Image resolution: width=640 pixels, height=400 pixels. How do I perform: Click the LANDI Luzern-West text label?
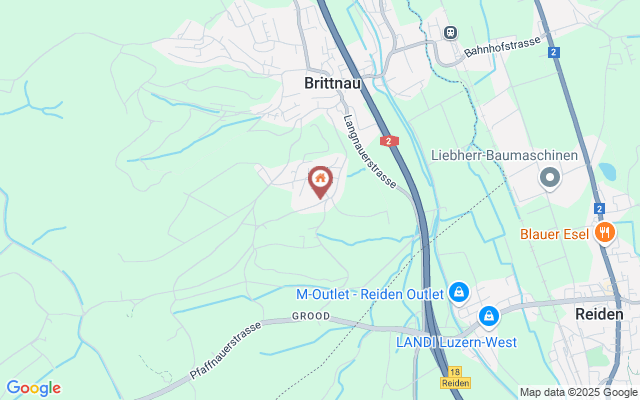tap(456, 342)
